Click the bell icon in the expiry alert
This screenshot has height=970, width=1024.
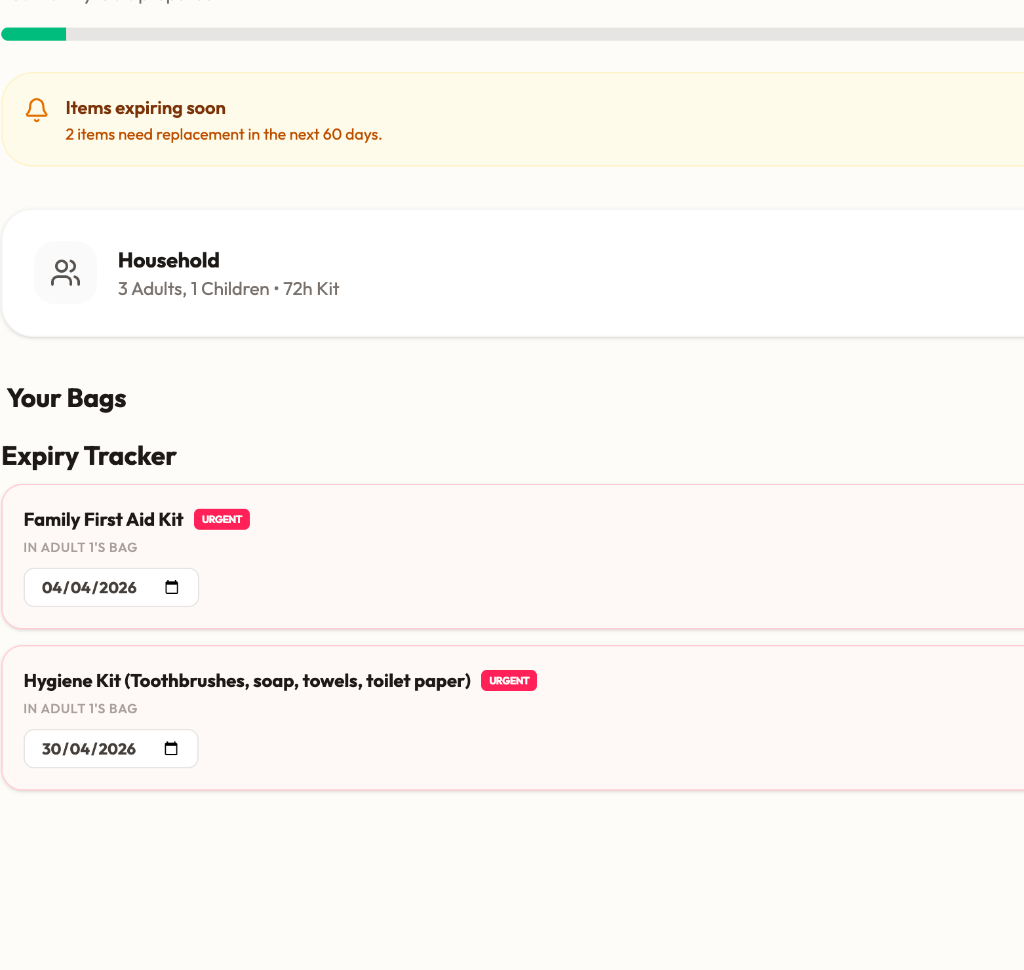[37, 109]
